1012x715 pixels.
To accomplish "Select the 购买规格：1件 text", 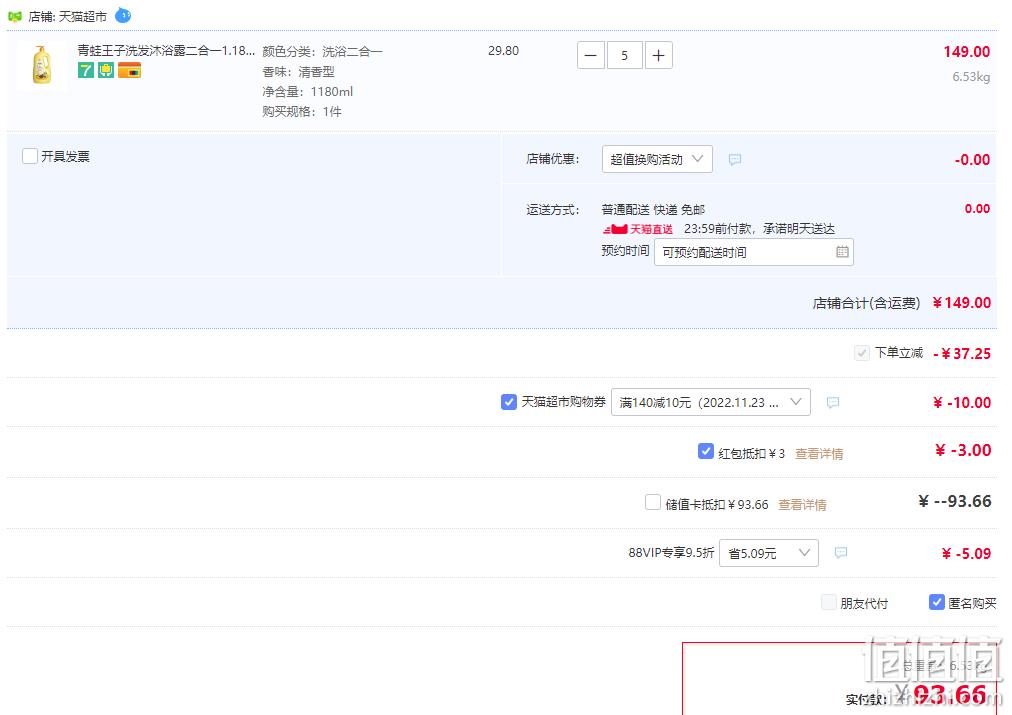I will coord(302,112).
